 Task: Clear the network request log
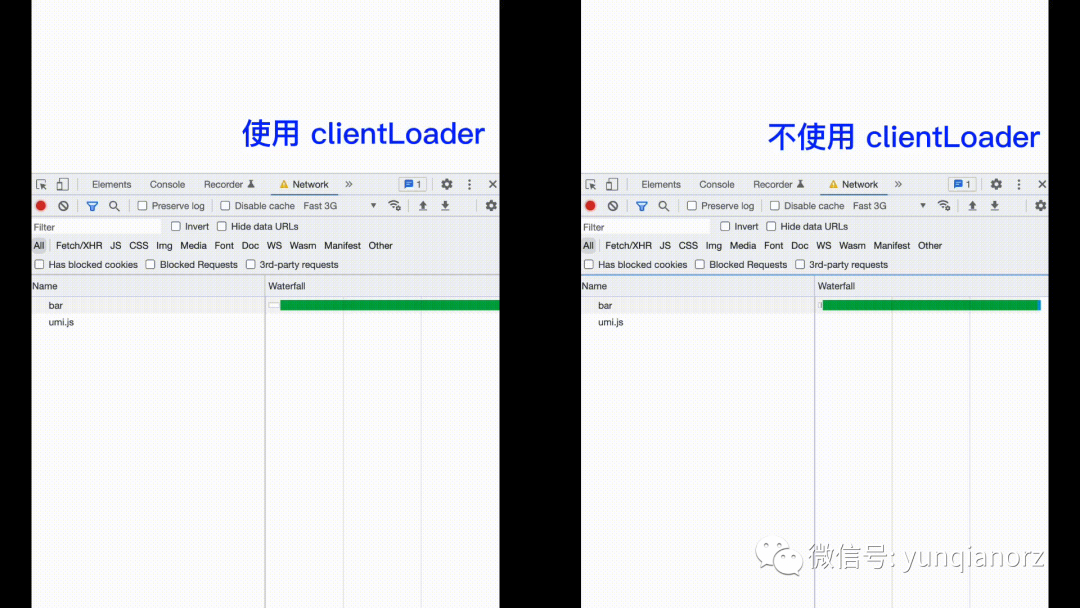coord(63,205)
